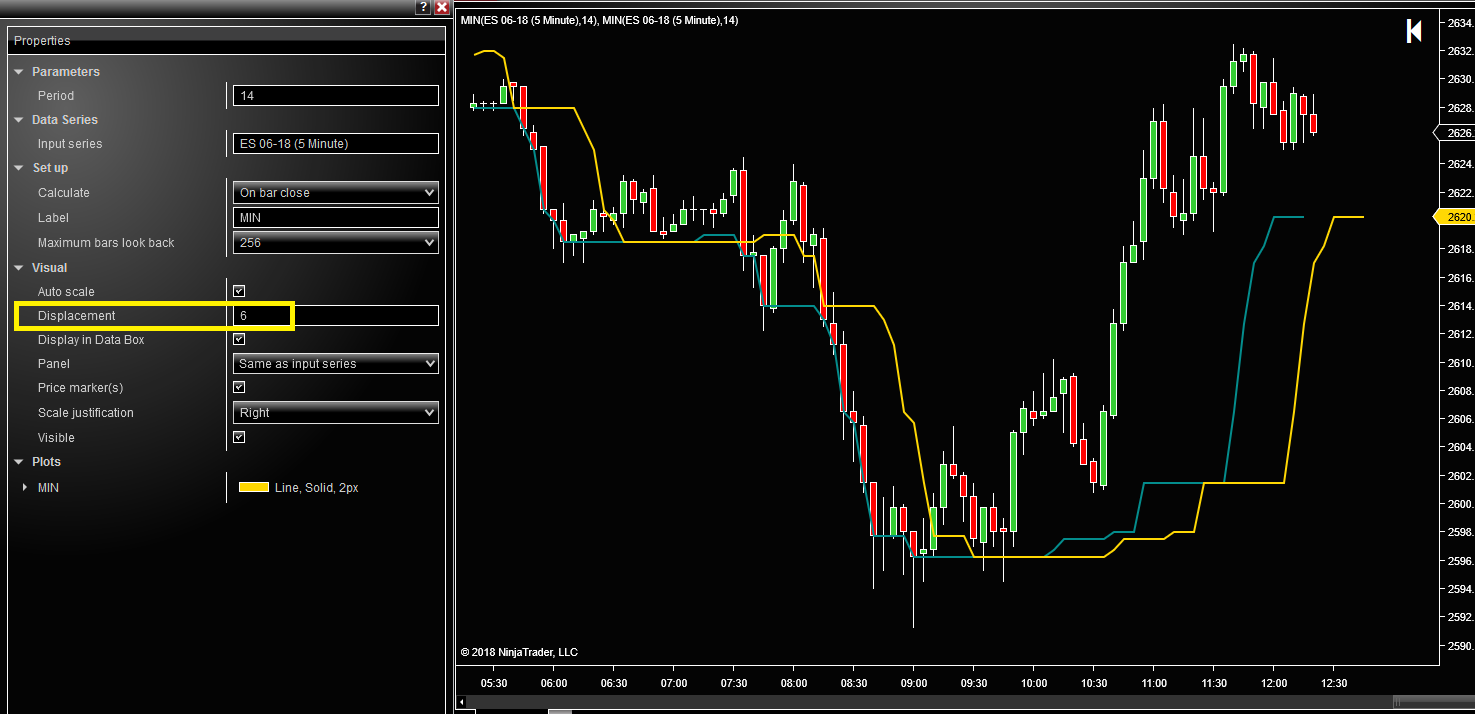
Task: Edit the Label field showing MIN
Action: click(x=336, y=218)
